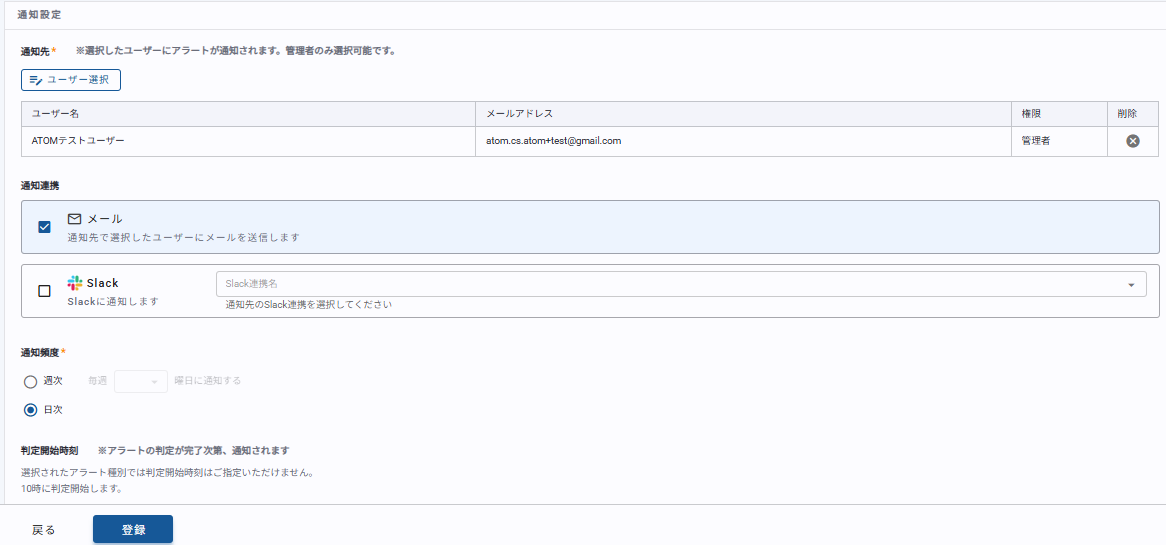Select the 日次 radio button

[x=30, y=409]
